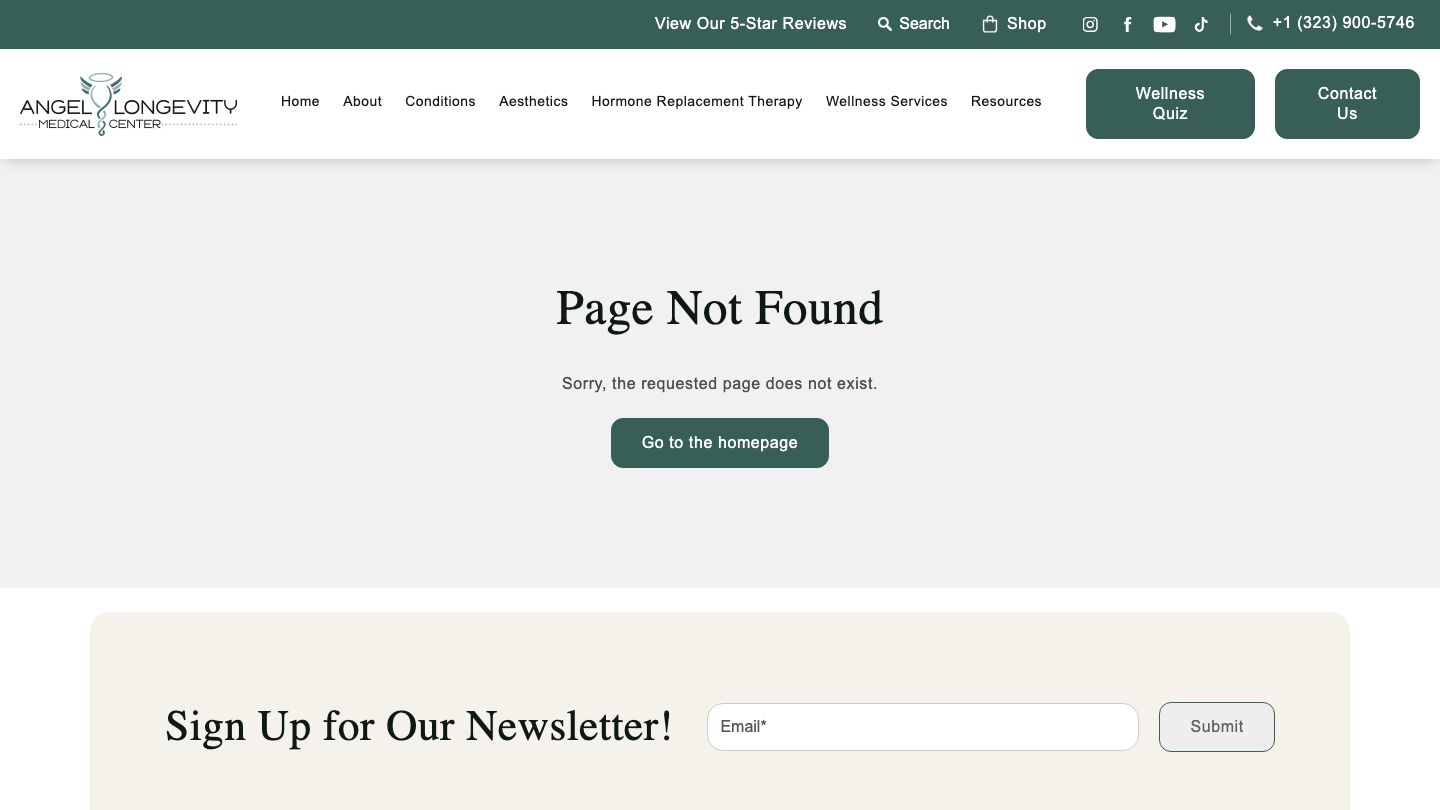Open the About menu item
The image size is (1440, 810).
362,101
